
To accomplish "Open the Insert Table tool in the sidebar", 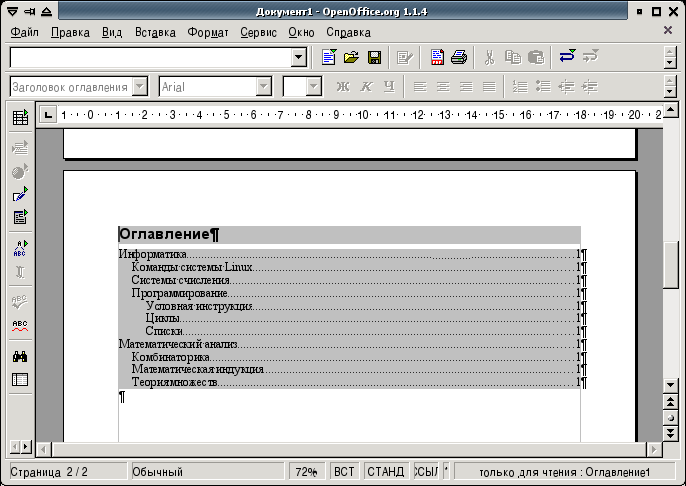I will point(19,119).
